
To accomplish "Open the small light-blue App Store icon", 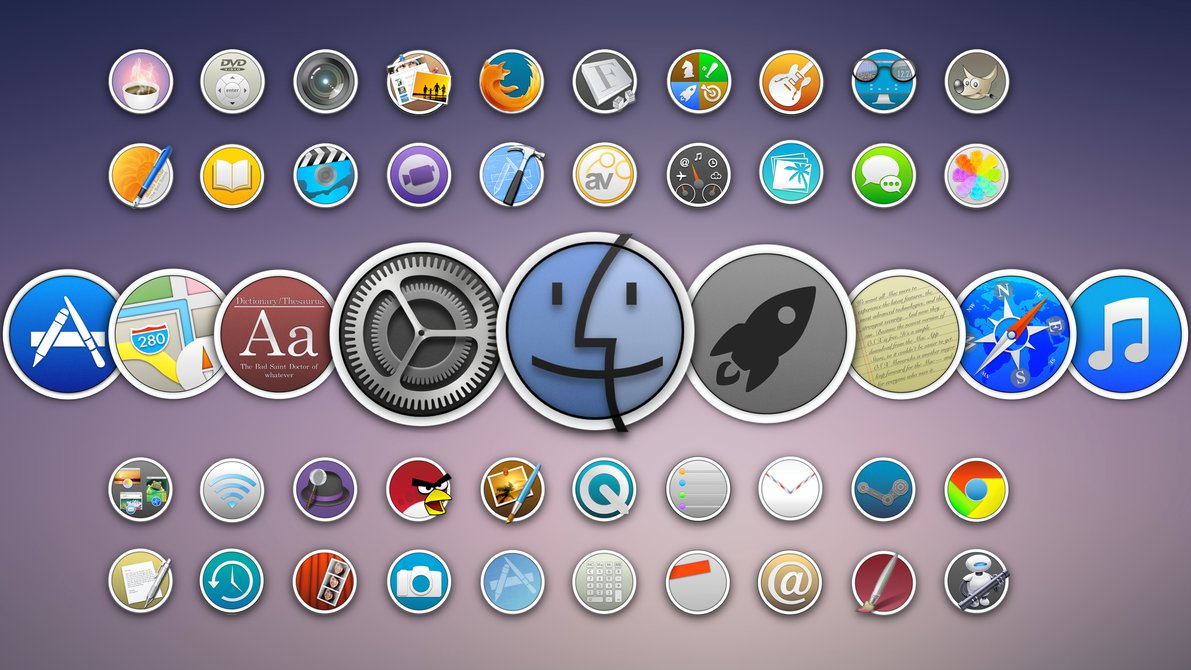I will click(513, 582).
